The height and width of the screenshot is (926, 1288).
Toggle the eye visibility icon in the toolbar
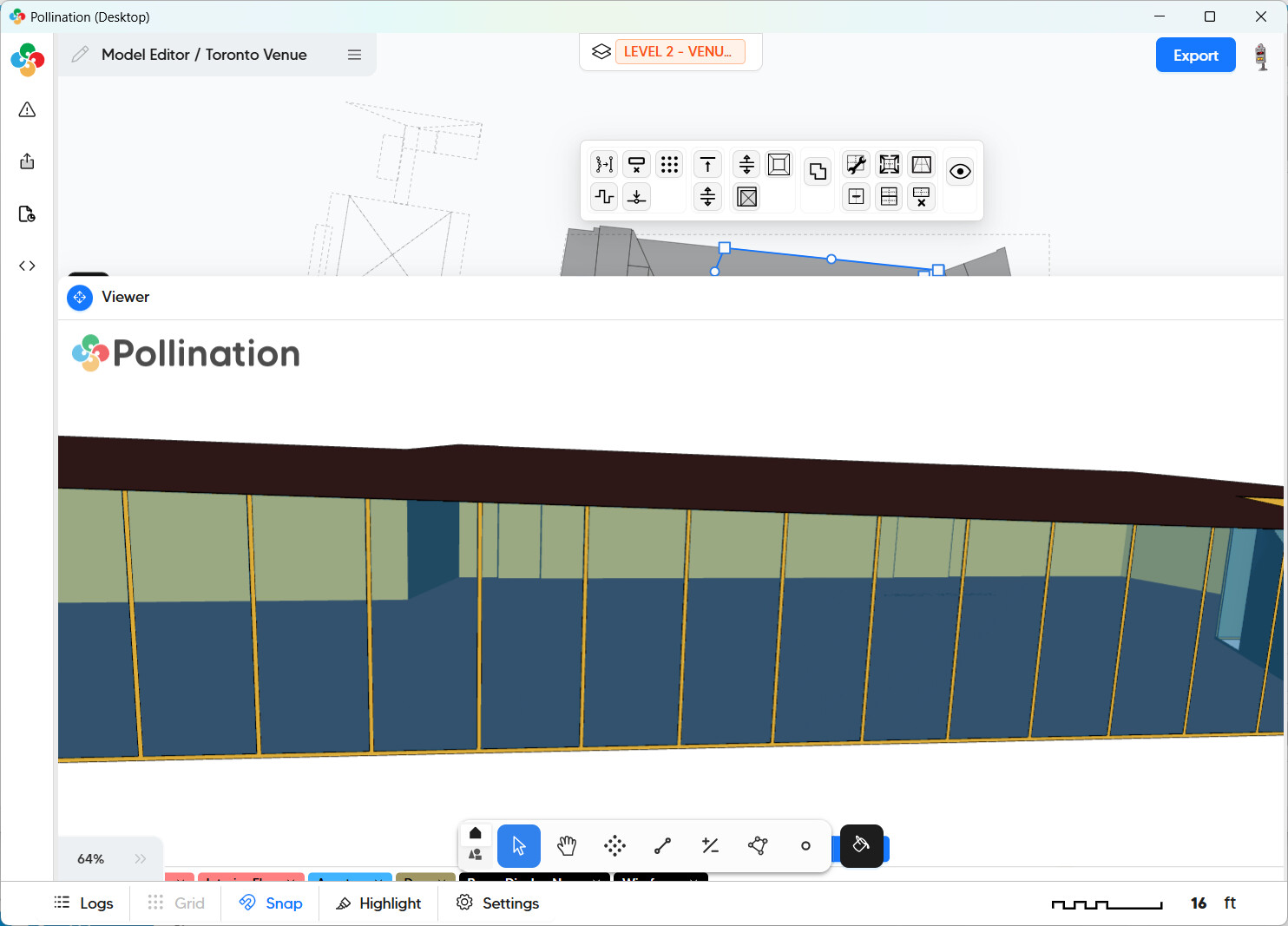(x=960, y=171)
